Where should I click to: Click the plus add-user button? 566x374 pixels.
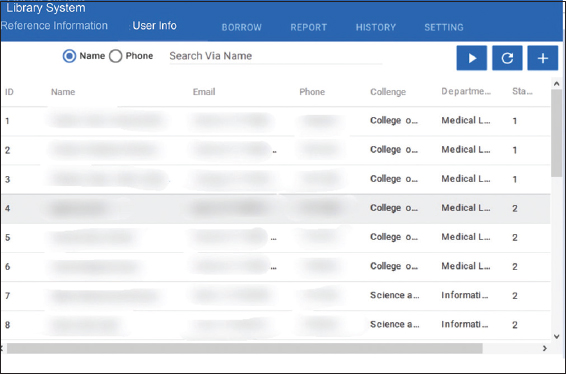point(543,58)
